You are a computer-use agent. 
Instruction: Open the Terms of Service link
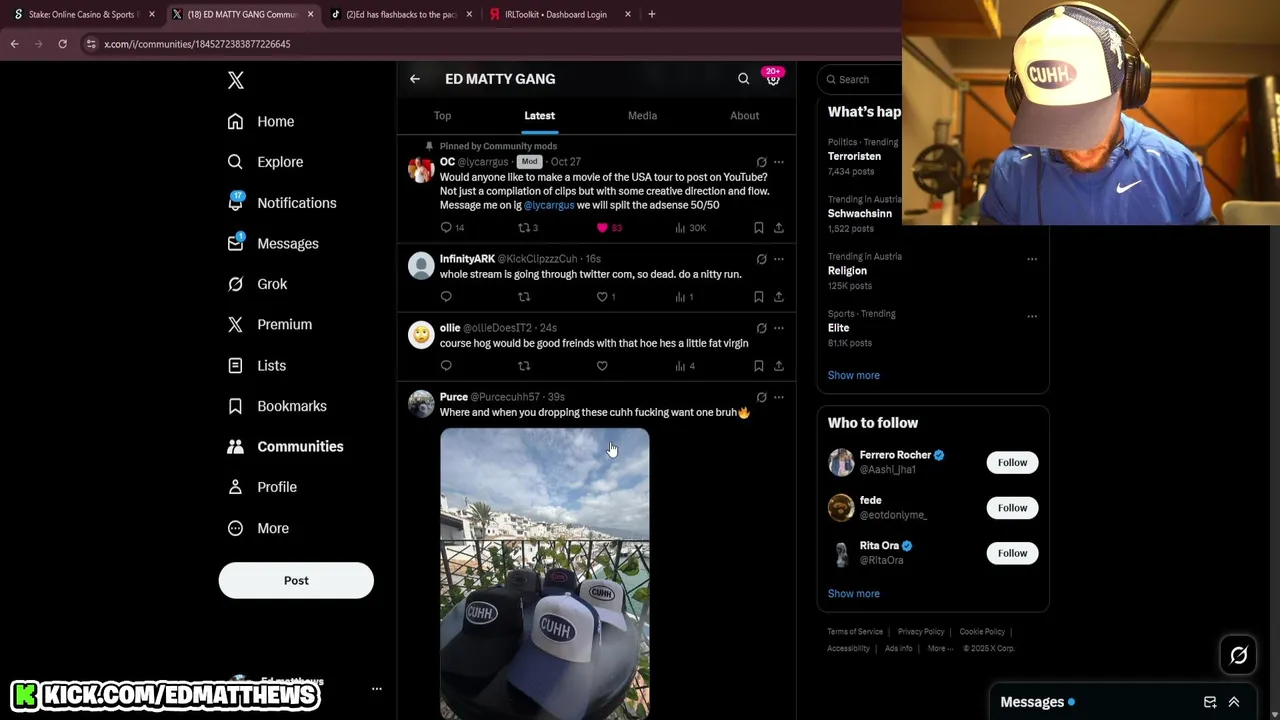point(855,632)
